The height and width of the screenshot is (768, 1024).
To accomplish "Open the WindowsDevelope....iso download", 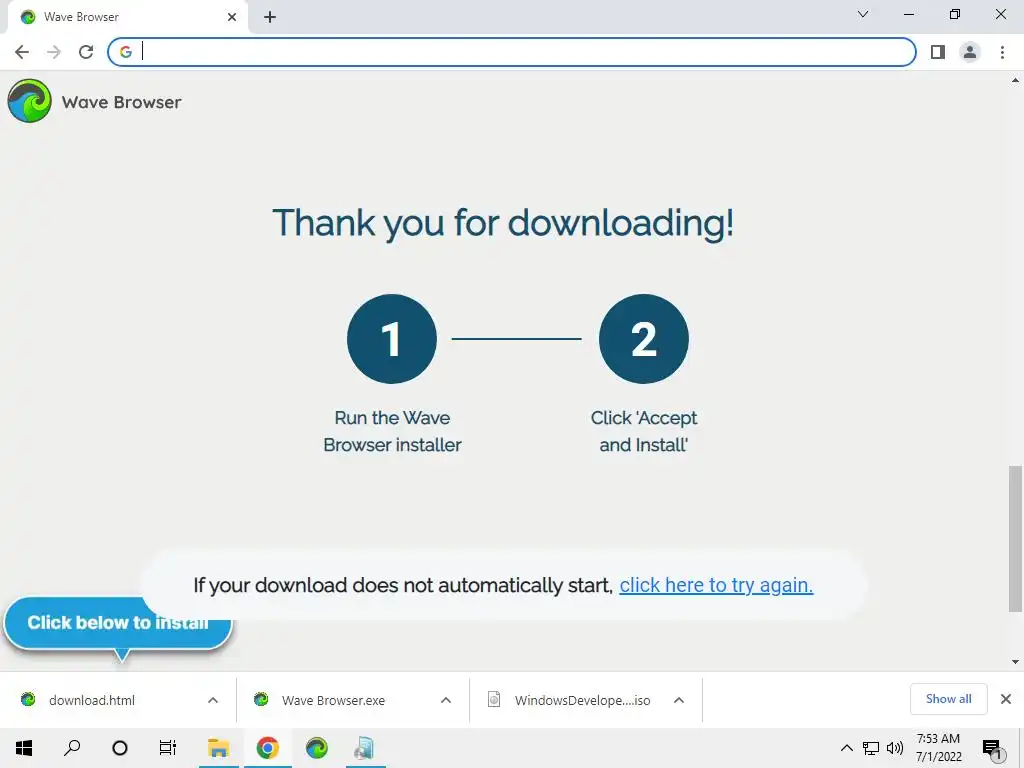I will [x=582, y=700].
